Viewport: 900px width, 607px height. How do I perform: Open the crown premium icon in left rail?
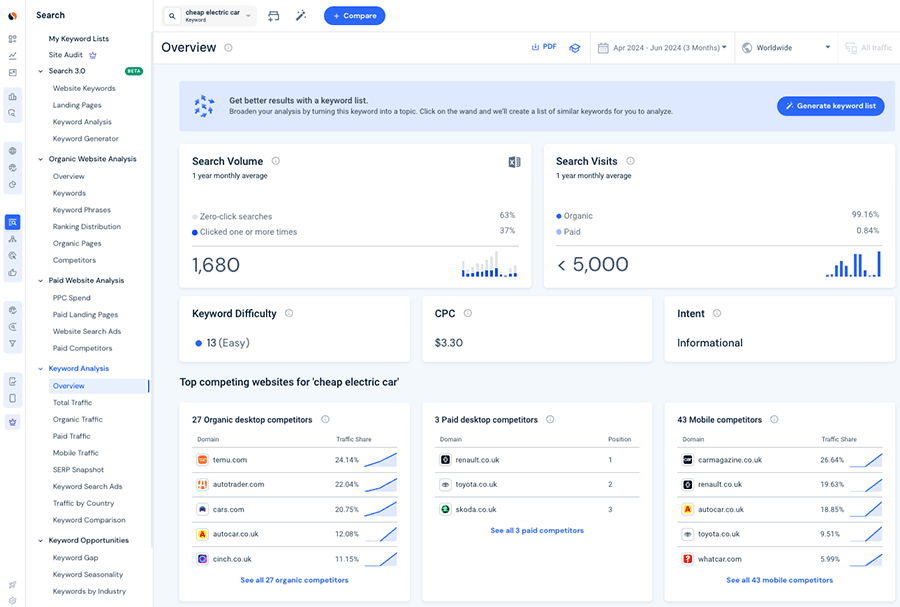pos(13,422)
